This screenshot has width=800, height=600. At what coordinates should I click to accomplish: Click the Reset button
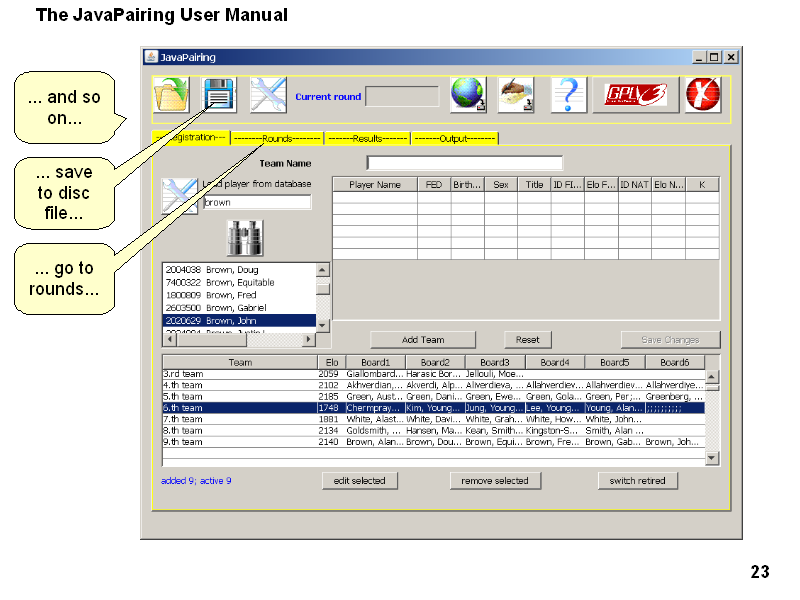point(527,340)
